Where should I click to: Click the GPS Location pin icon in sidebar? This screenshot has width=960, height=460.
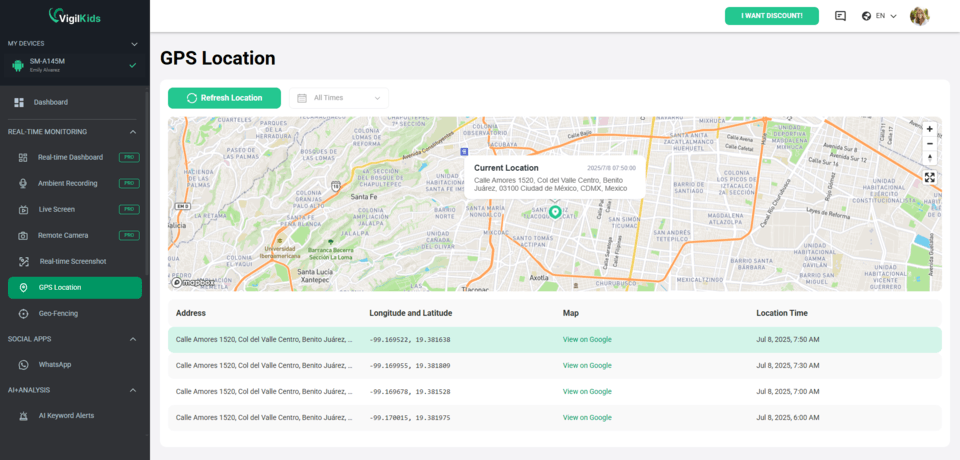[23, 287]
